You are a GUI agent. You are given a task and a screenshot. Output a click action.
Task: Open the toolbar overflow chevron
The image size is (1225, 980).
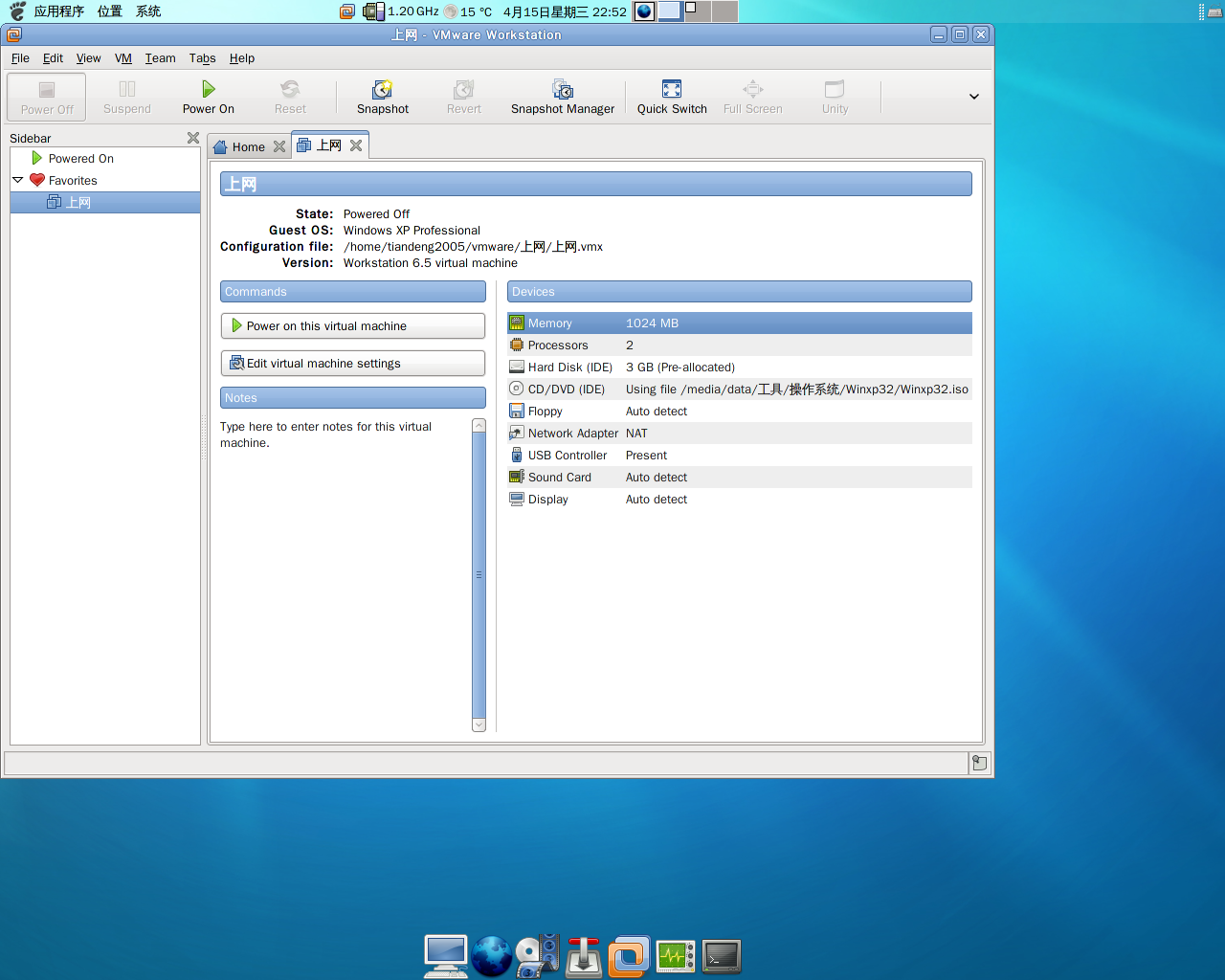tap(974, 97)
